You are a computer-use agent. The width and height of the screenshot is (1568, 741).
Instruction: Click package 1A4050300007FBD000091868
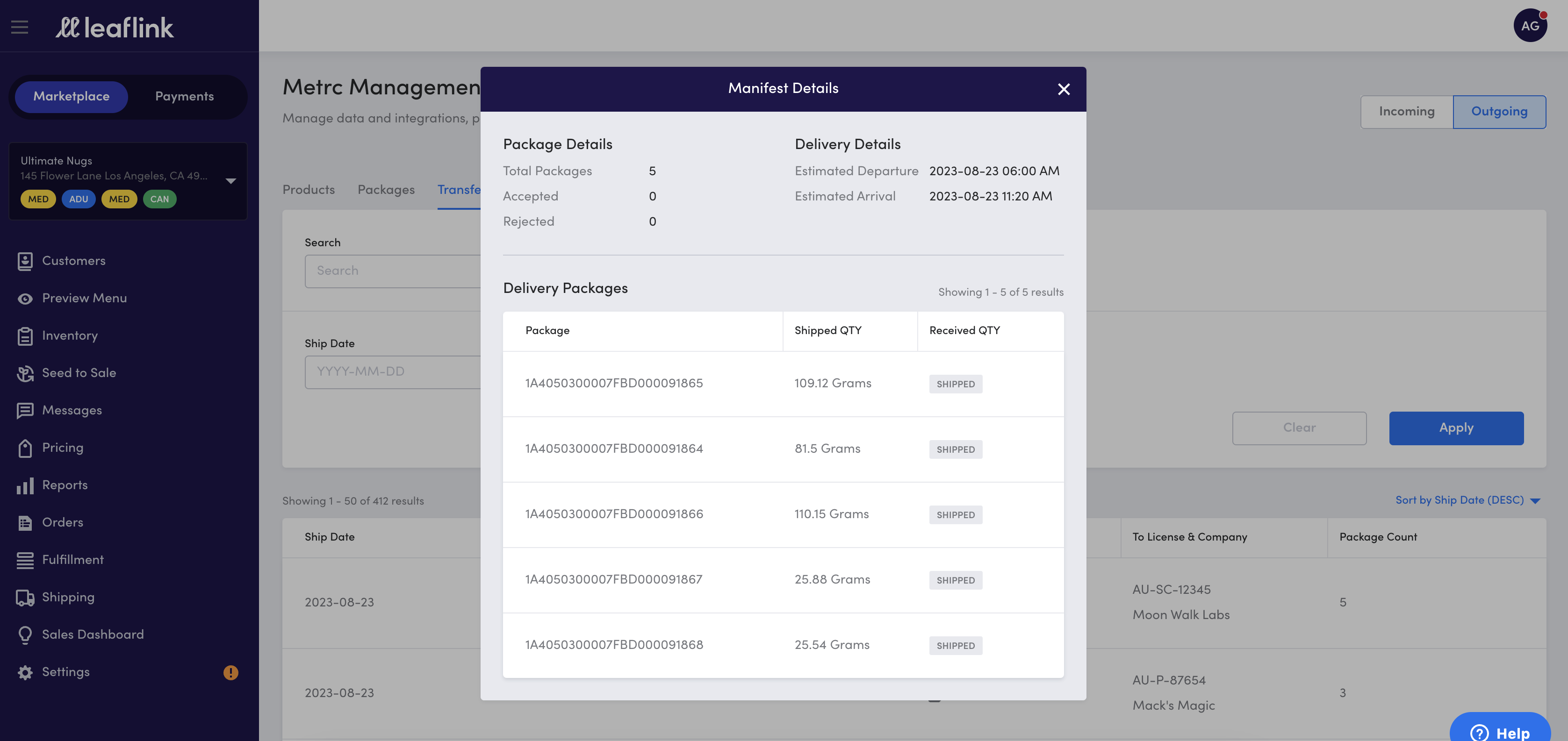pyautogui.click(x=614, y=646)
